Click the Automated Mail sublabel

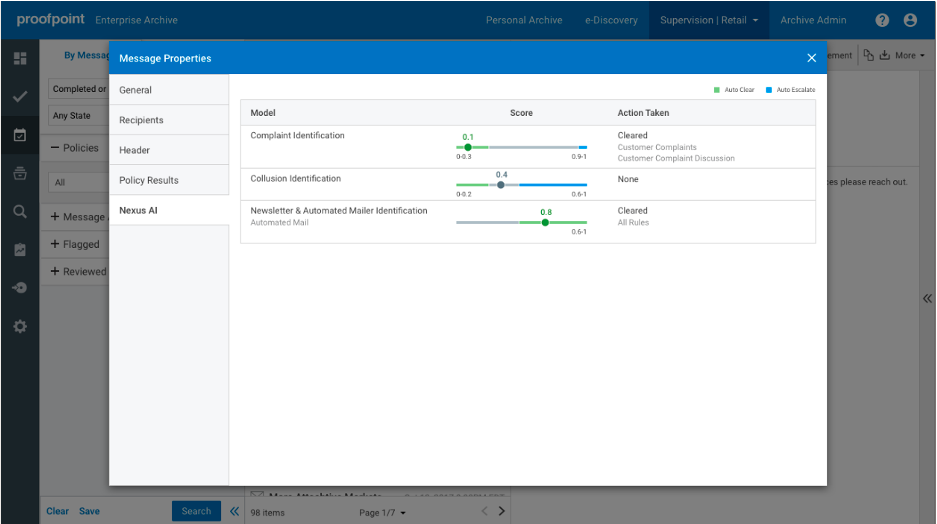tap(279, 222)
